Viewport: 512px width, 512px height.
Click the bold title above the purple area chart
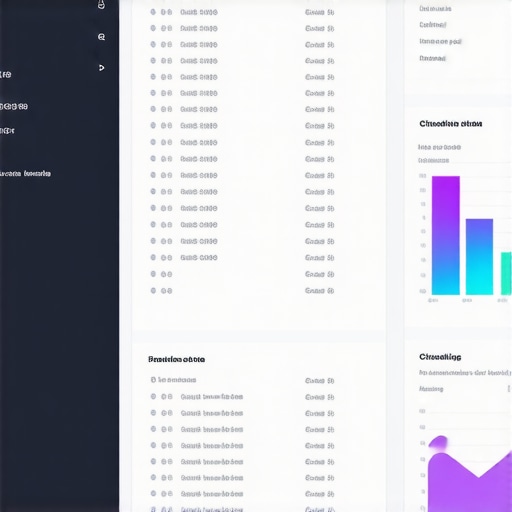440,357
